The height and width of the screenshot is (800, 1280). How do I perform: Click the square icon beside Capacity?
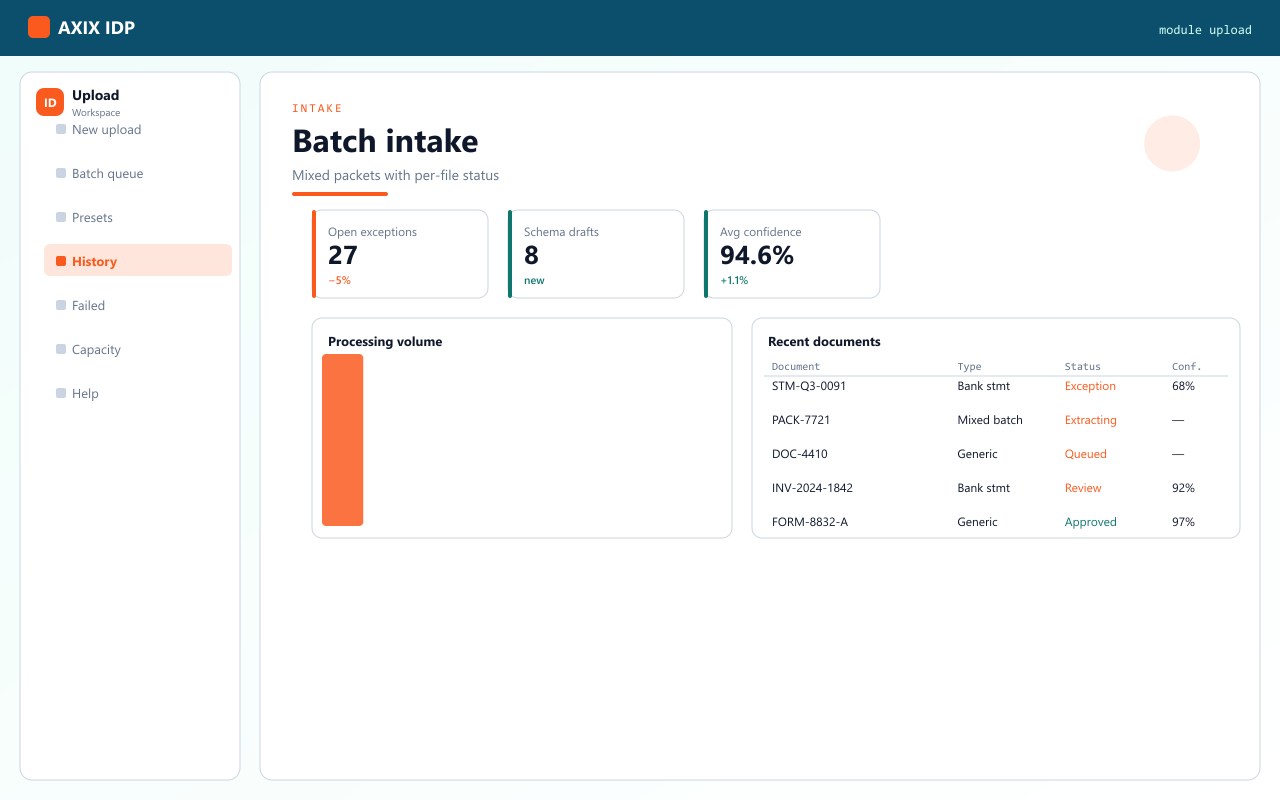(61, 349)
